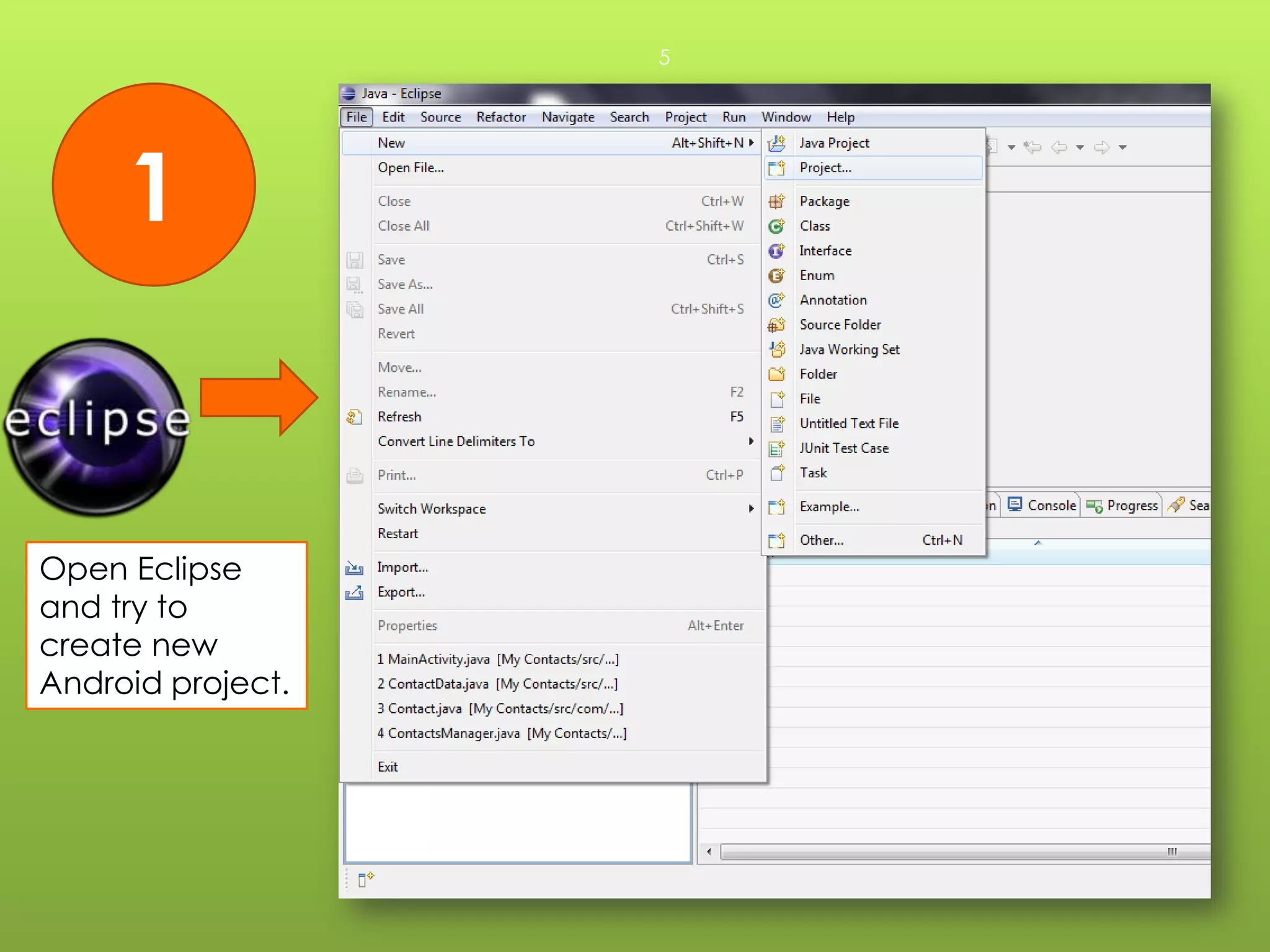The width and height of the screenshot is (1270, 952).
Task: Click horizontal scrollbar left arrow
Action: tap(709, 852)
